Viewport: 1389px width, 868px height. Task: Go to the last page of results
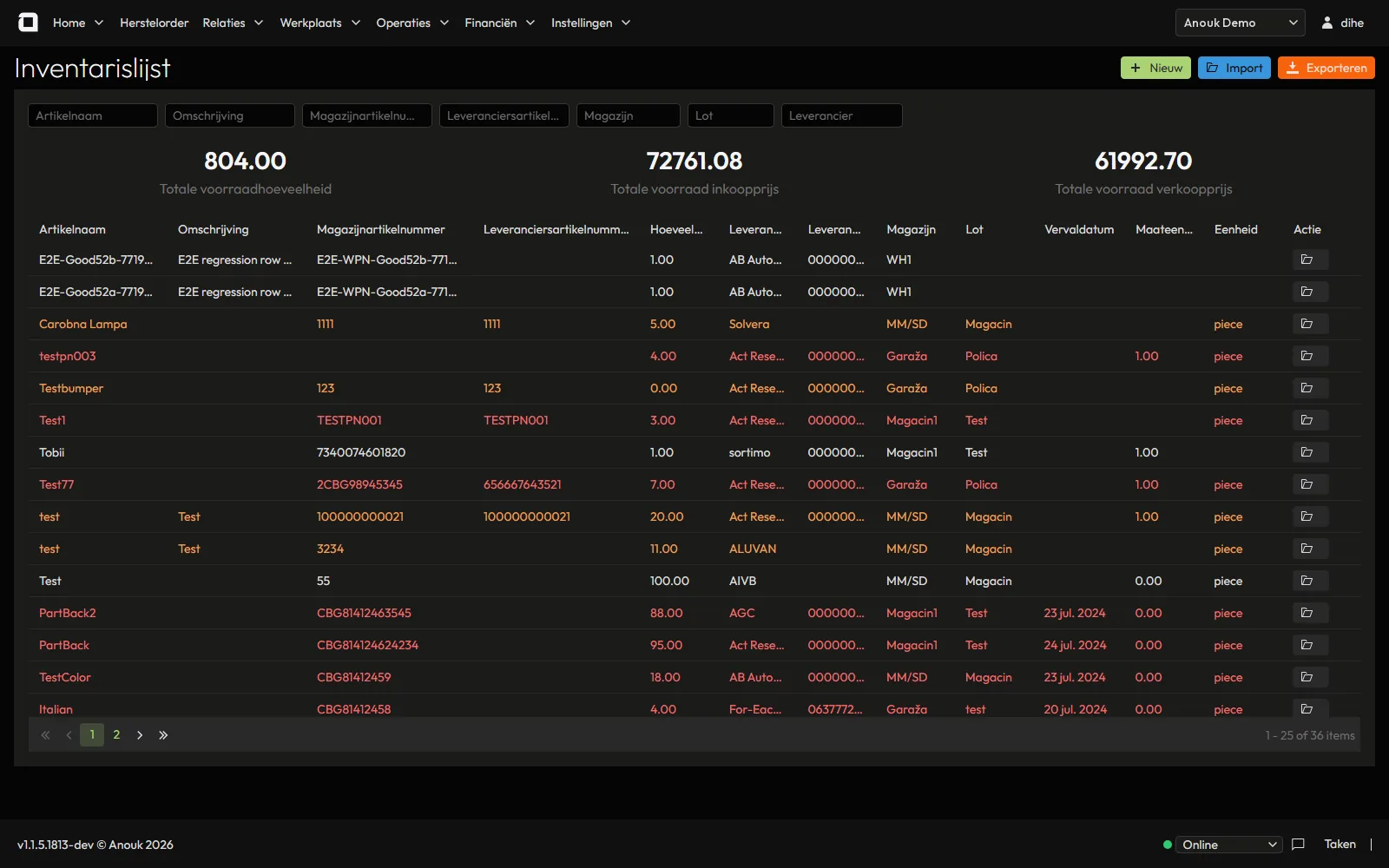coord(163,735)
